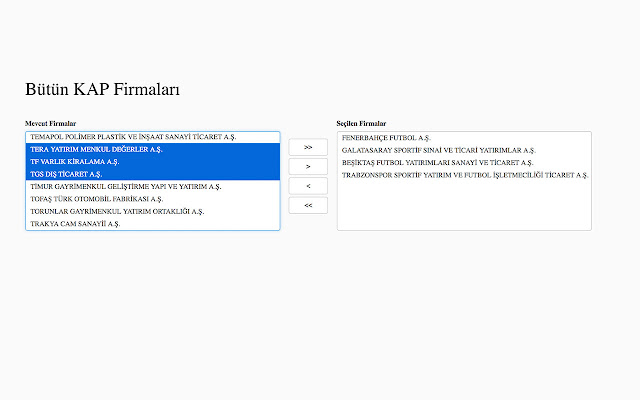Screen dimensions: 640x400
Task: Select TERA YATIRIM MENKUL DEĞERLER A.Ş.
Action: 153,149
